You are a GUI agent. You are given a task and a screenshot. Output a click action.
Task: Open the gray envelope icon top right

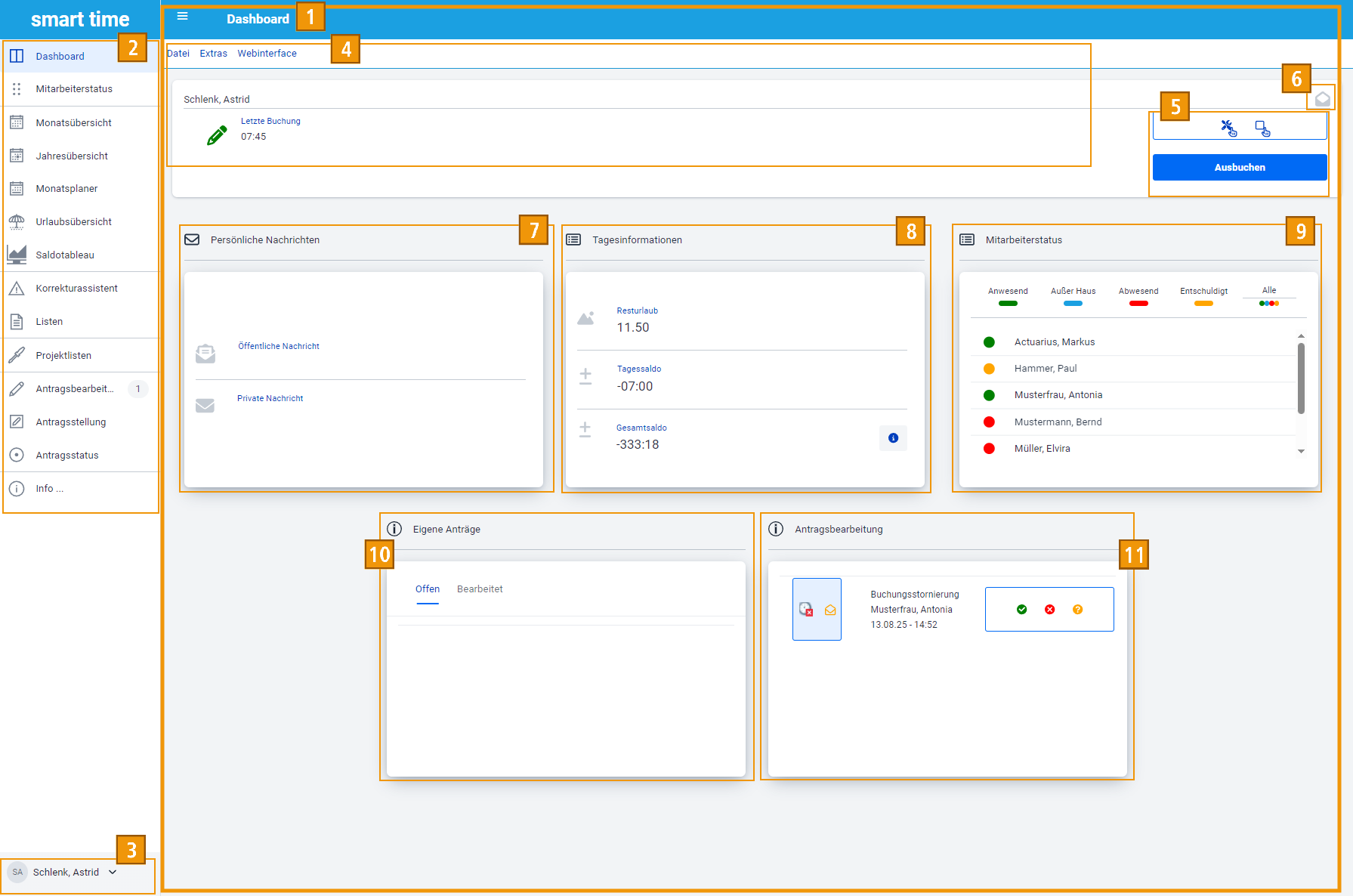point(1322,99)
